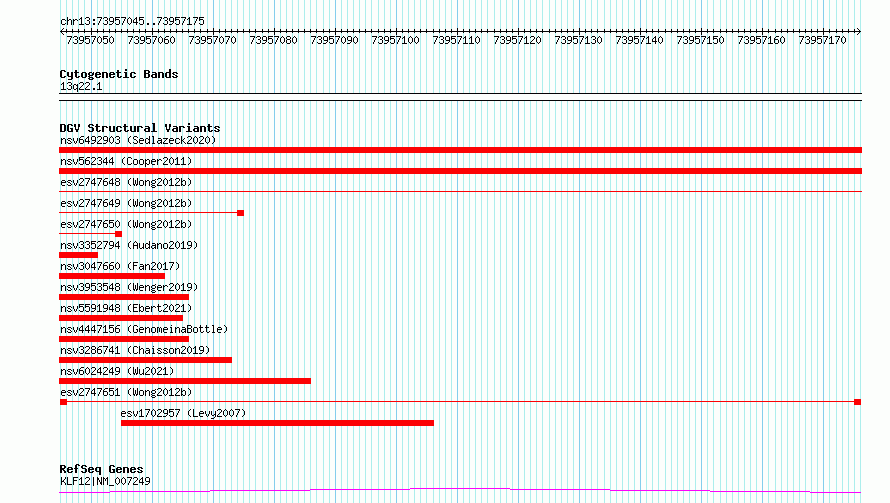Image resolution: width=890 pixels, height=503 pixels.
Task: Click the red end block of esv2747649
Action: 241,213
